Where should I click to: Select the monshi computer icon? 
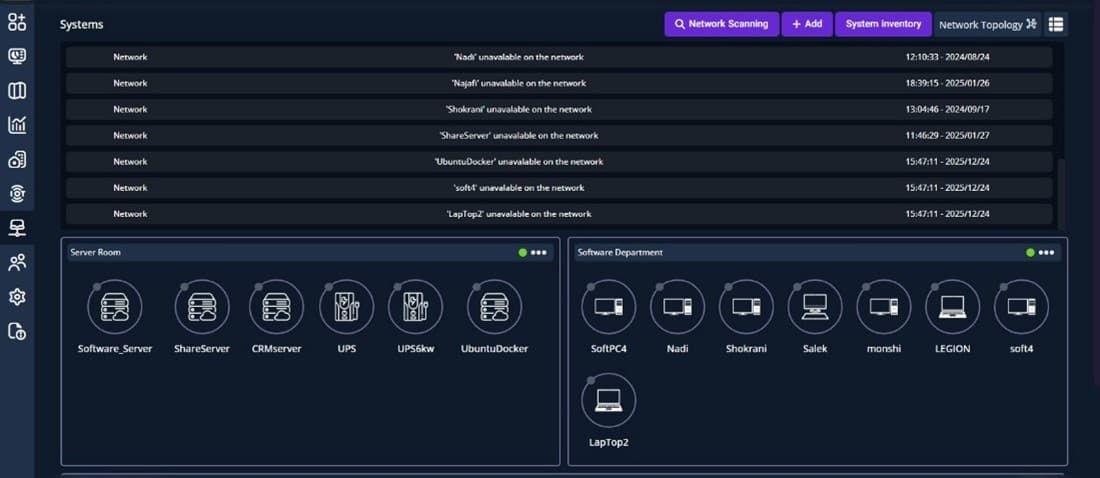pos(884,307)
